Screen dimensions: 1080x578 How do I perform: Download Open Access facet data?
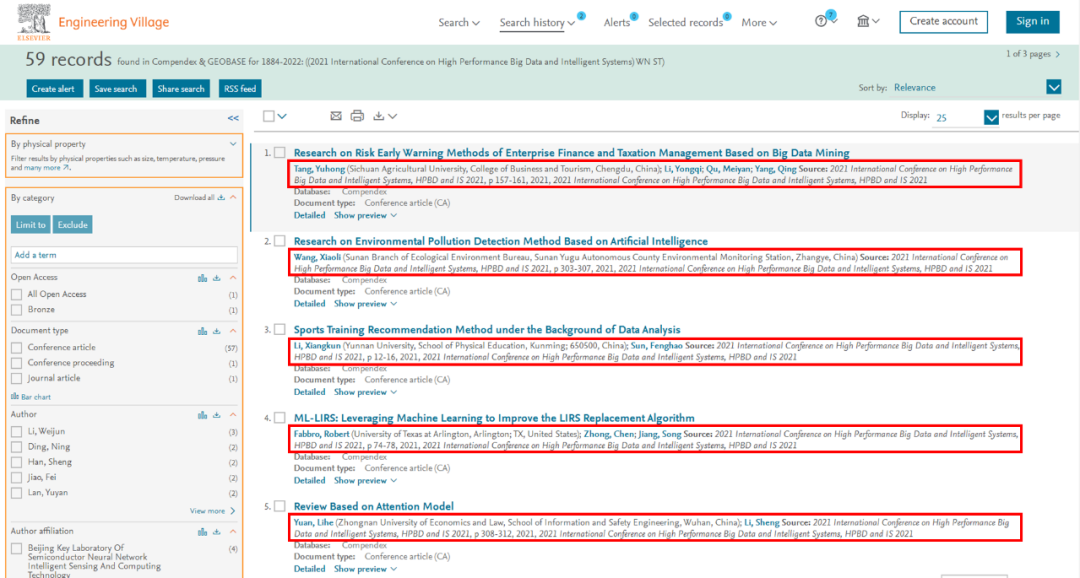coord(216,278)
